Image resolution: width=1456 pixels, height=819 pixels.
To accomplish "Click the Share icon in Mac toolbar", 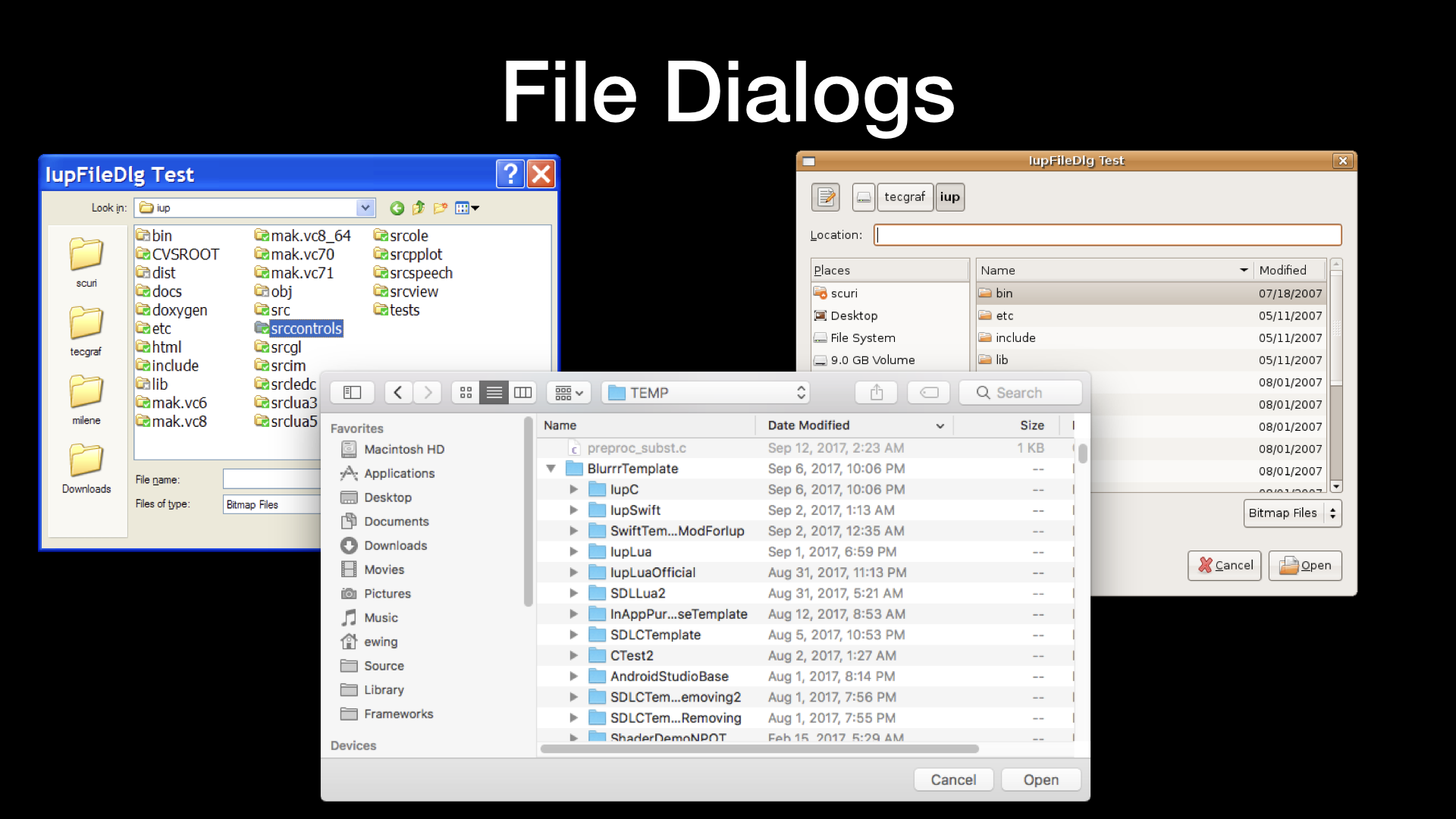I will point(876,392).
